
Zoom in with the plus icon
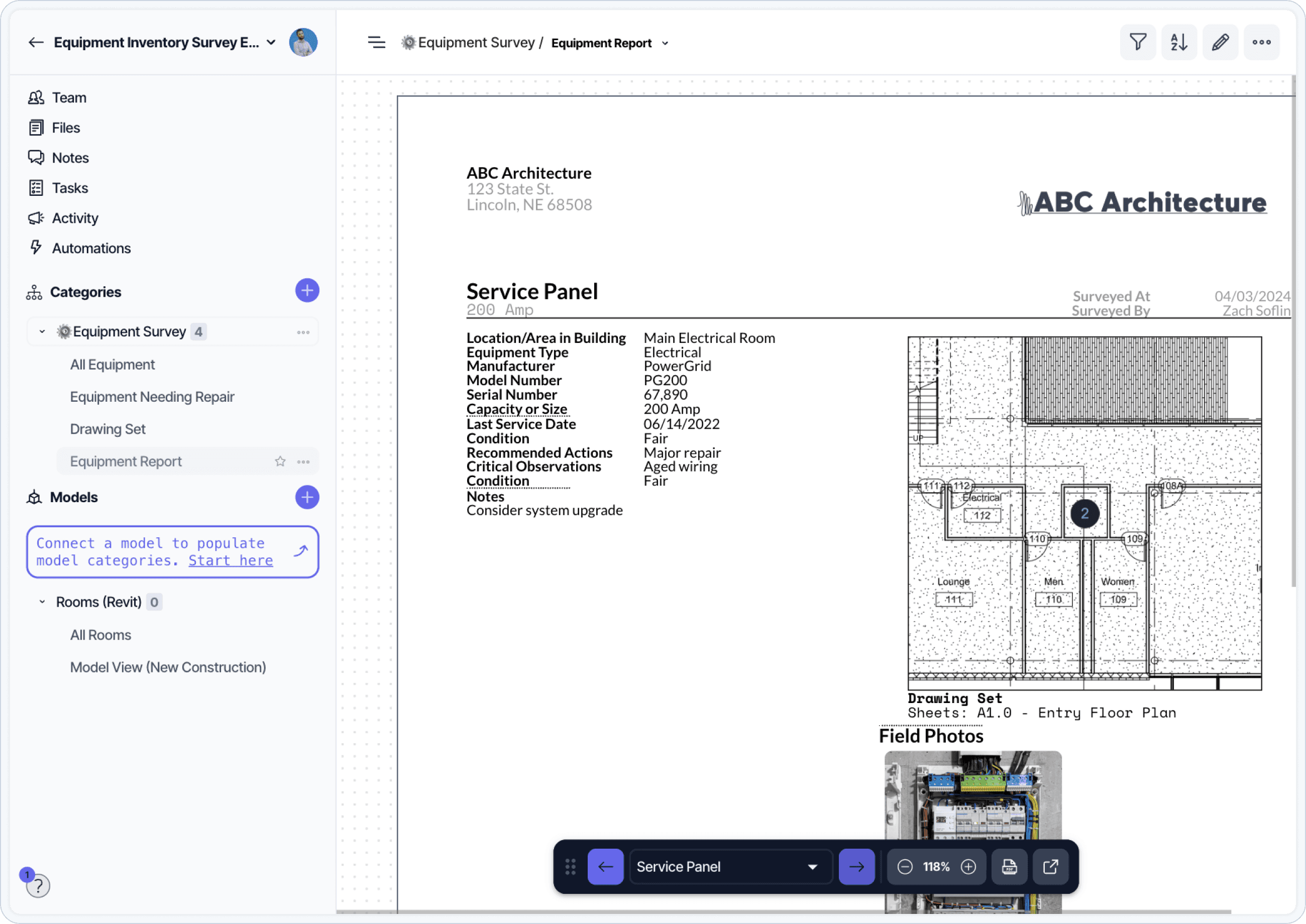pyautogui.click(x=968, y=867)
